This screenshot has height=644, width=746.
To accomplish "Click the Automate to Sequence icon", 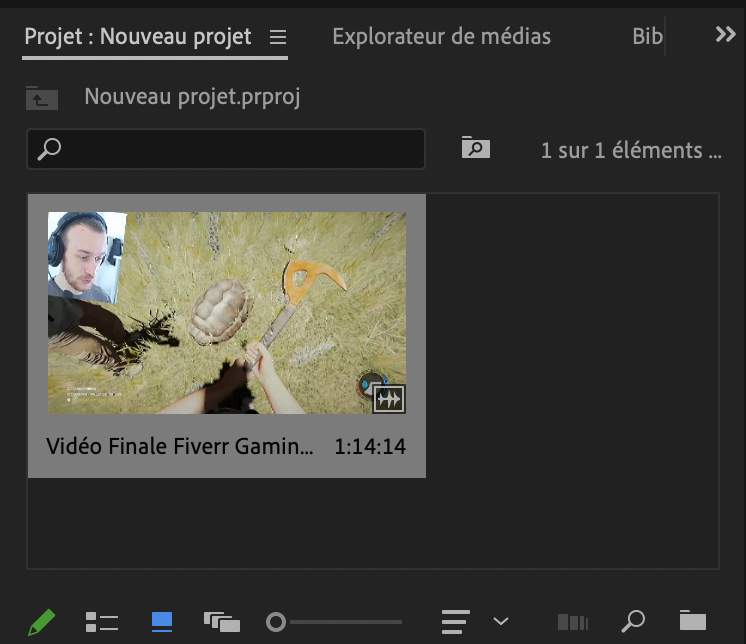I will 572,622.
